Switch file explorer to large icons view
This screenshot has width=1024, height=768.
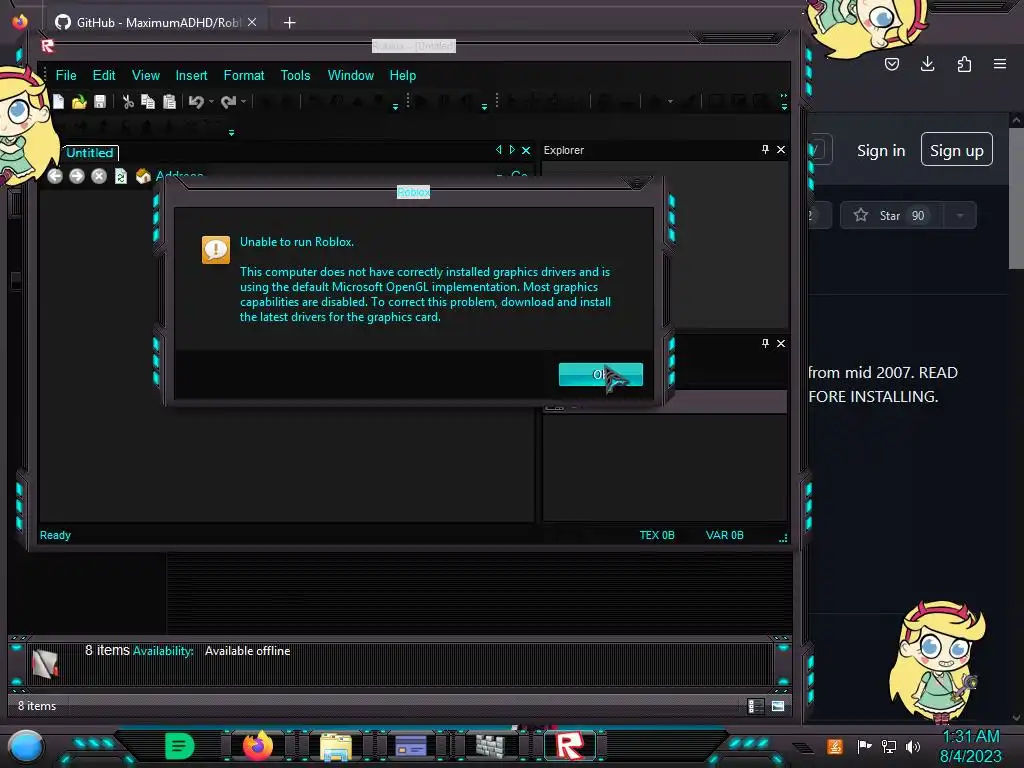(778, 706)
